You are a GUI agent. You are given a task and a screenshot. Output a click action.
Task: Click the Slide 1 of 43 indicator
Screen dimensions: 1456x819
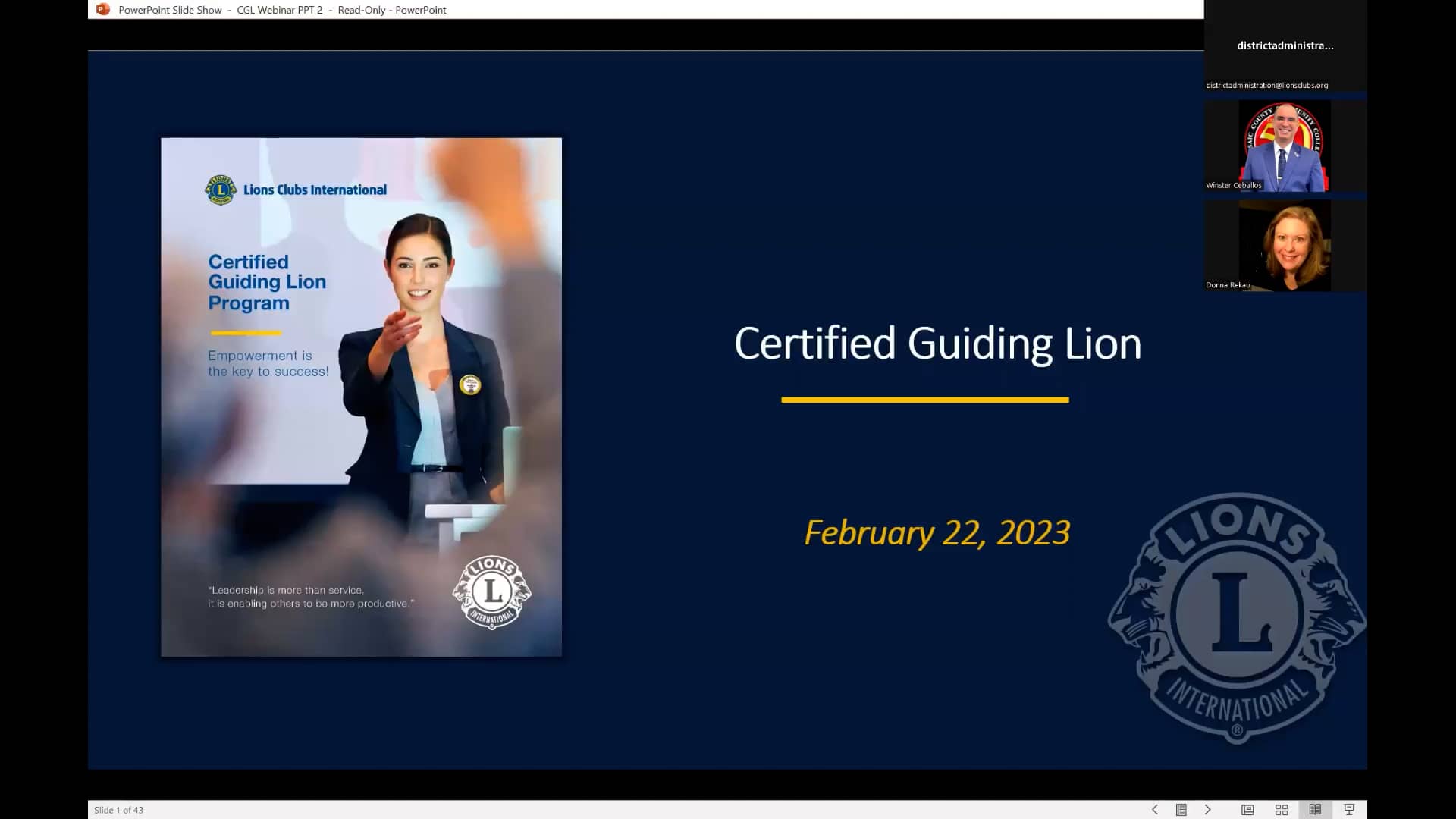click(x=118, y=810)
